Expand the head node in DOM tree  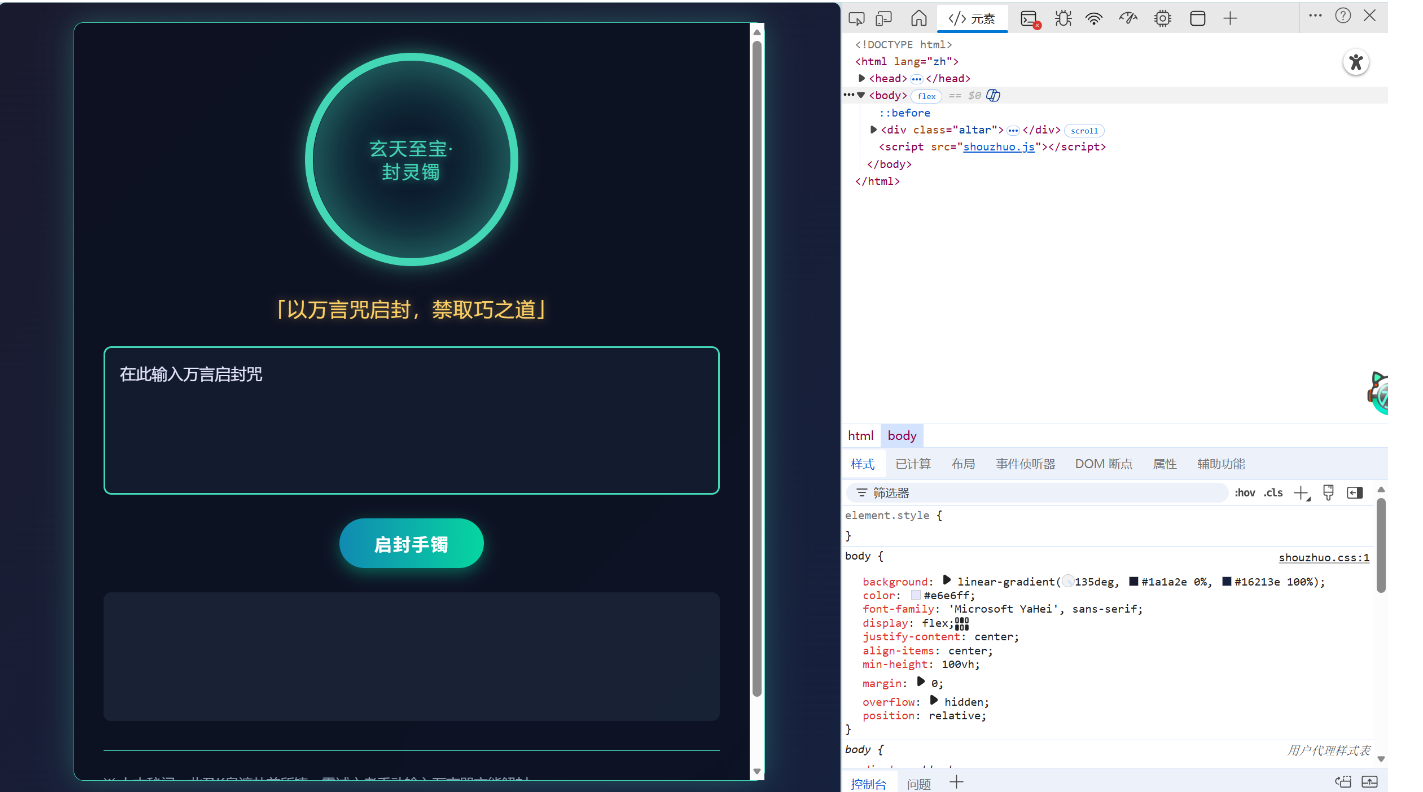861,78
